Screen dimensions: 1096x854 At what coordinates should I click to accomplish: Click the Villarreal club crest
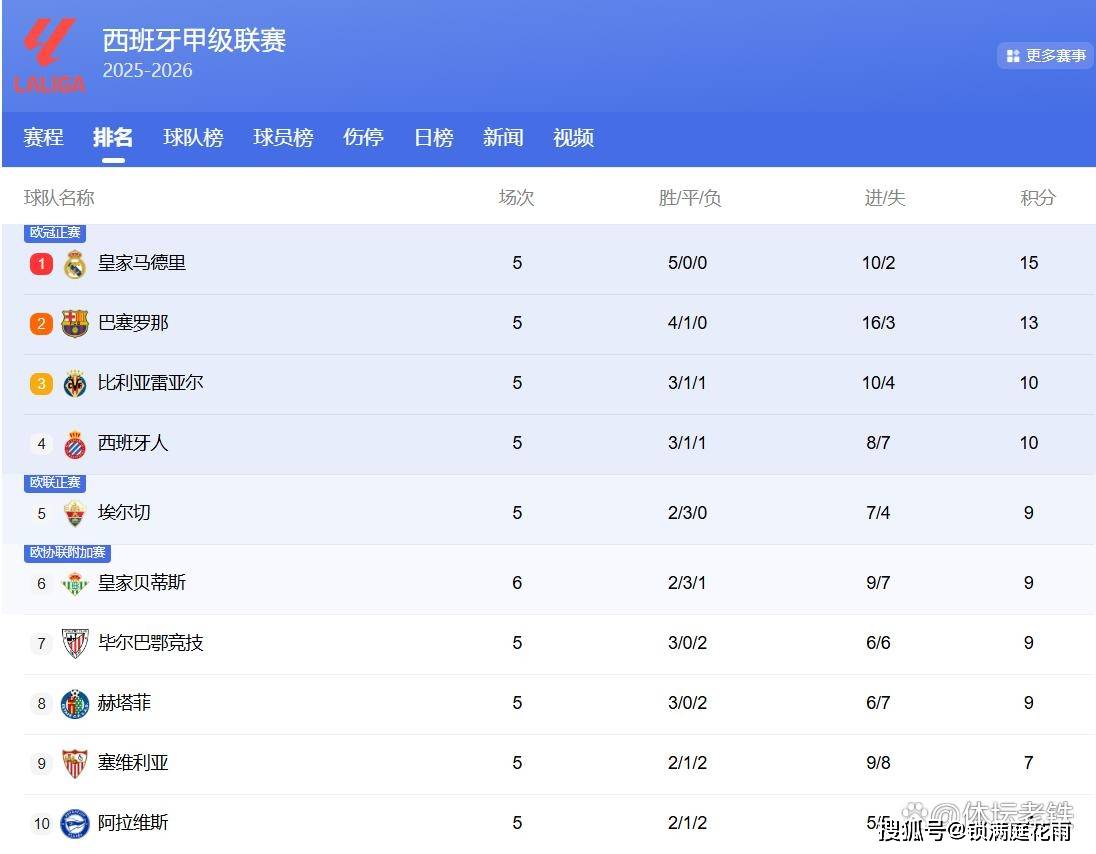coord(75,384)
